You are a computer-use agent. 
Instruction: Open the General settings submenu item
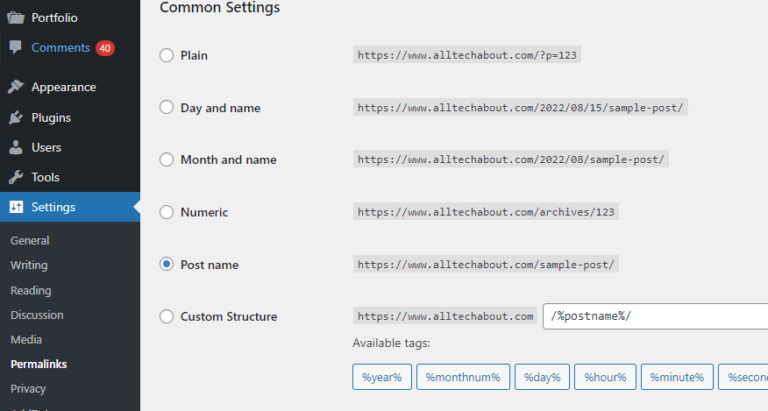[30, 240]
